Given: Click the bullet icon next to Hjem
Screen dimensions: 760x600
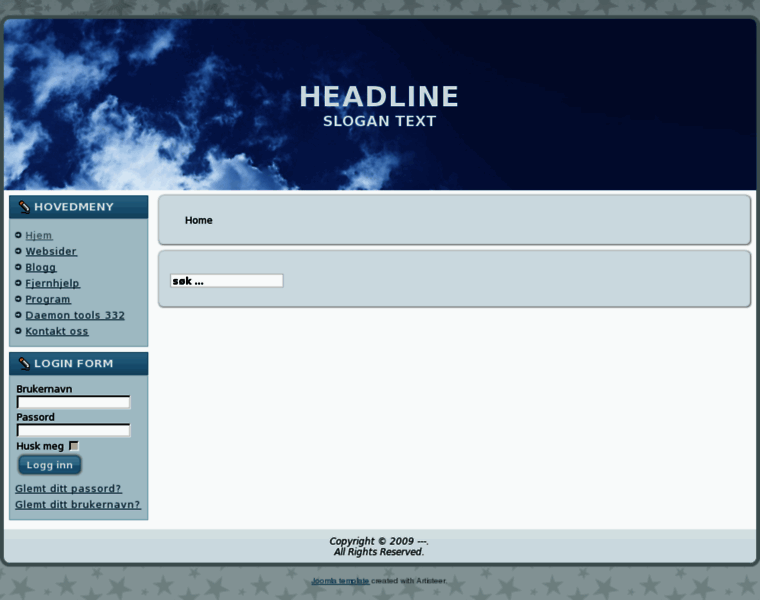Looking at the screenshot, I should point(18,235).
